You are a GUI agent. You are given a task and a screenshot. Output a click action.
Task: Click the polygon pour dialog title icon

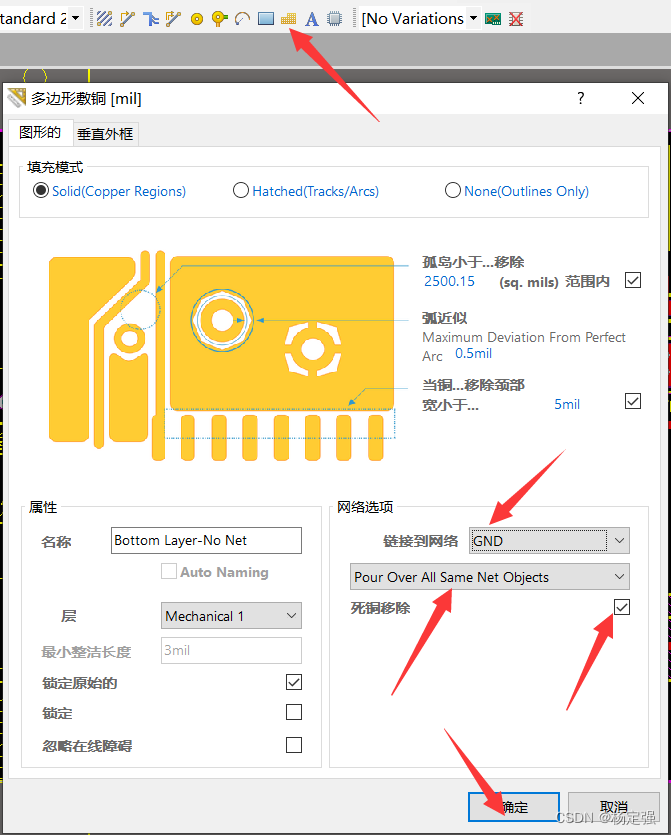17,98
